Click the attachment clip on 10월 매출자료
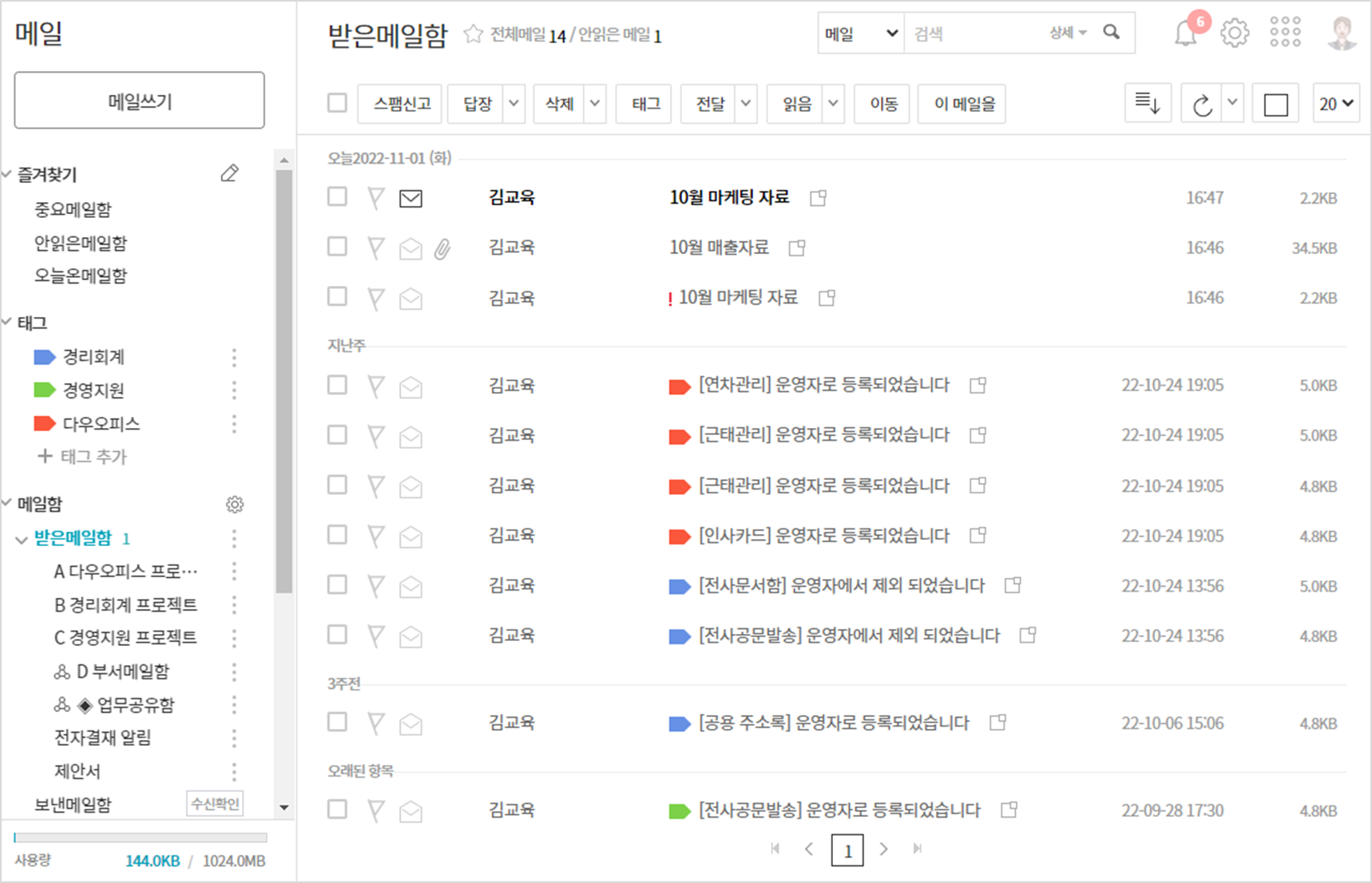 click(x=442, y=249)
